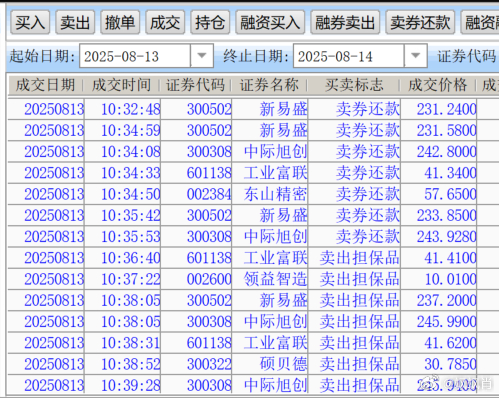Click the start date field 2025-08-13

pos(135,56)
